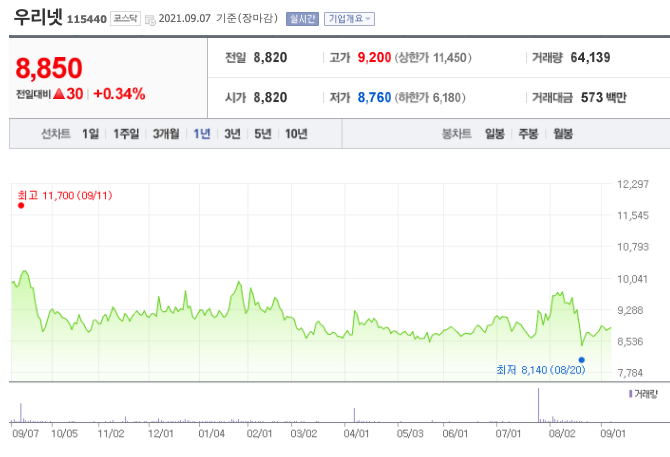Viewport: 670px width, 457px height.
Task: Select the 1일 line chart period
Action: pos(91,134)
